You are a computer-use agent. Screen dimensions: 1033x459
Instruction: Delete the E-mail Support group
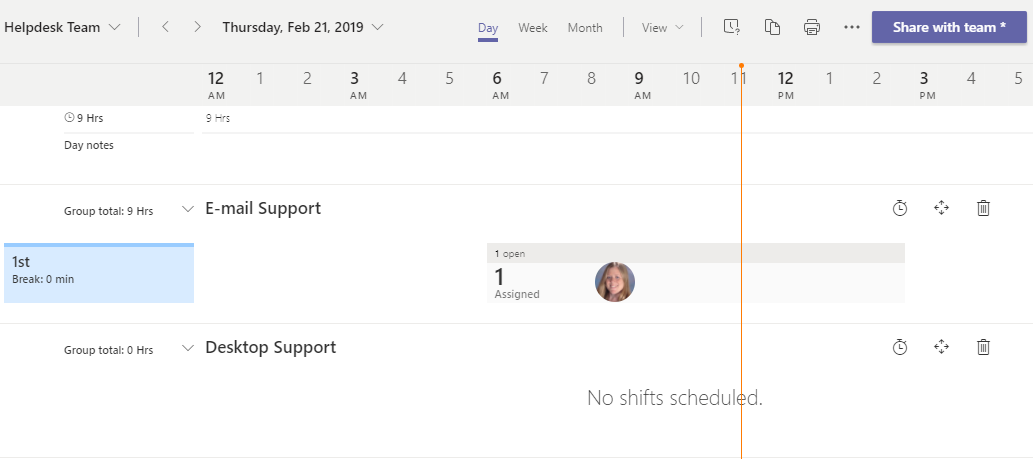pyautogui.click(x=983, y=208)
